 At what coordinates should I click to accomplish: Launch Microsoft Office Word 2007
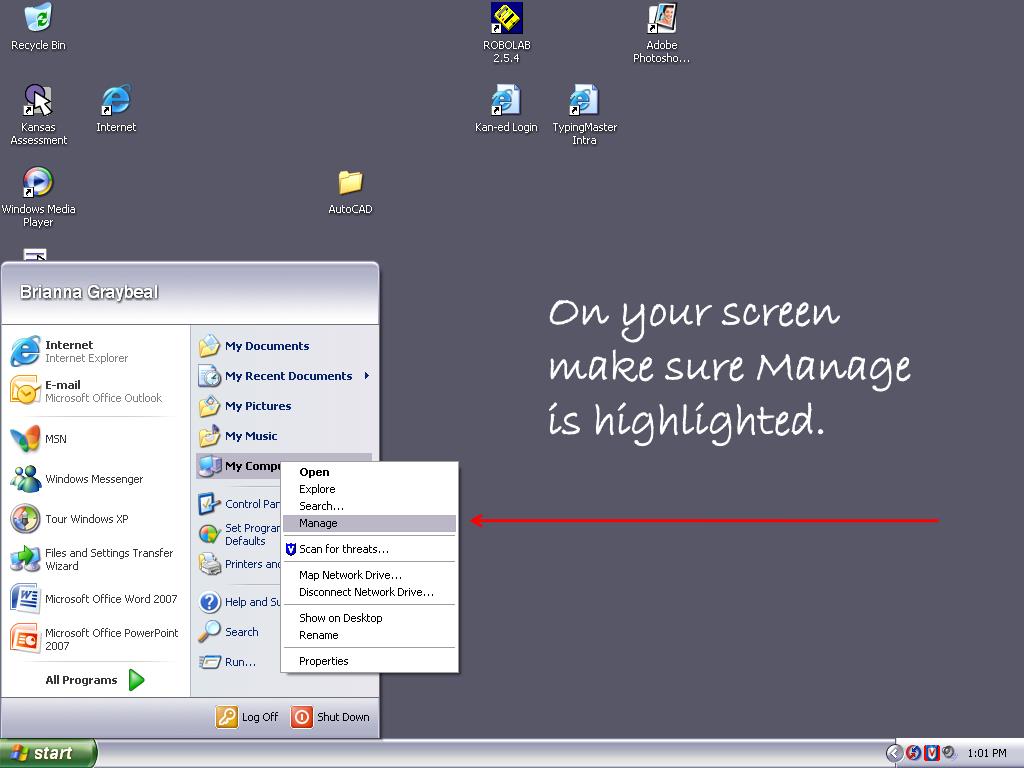[x=95, y=599]
